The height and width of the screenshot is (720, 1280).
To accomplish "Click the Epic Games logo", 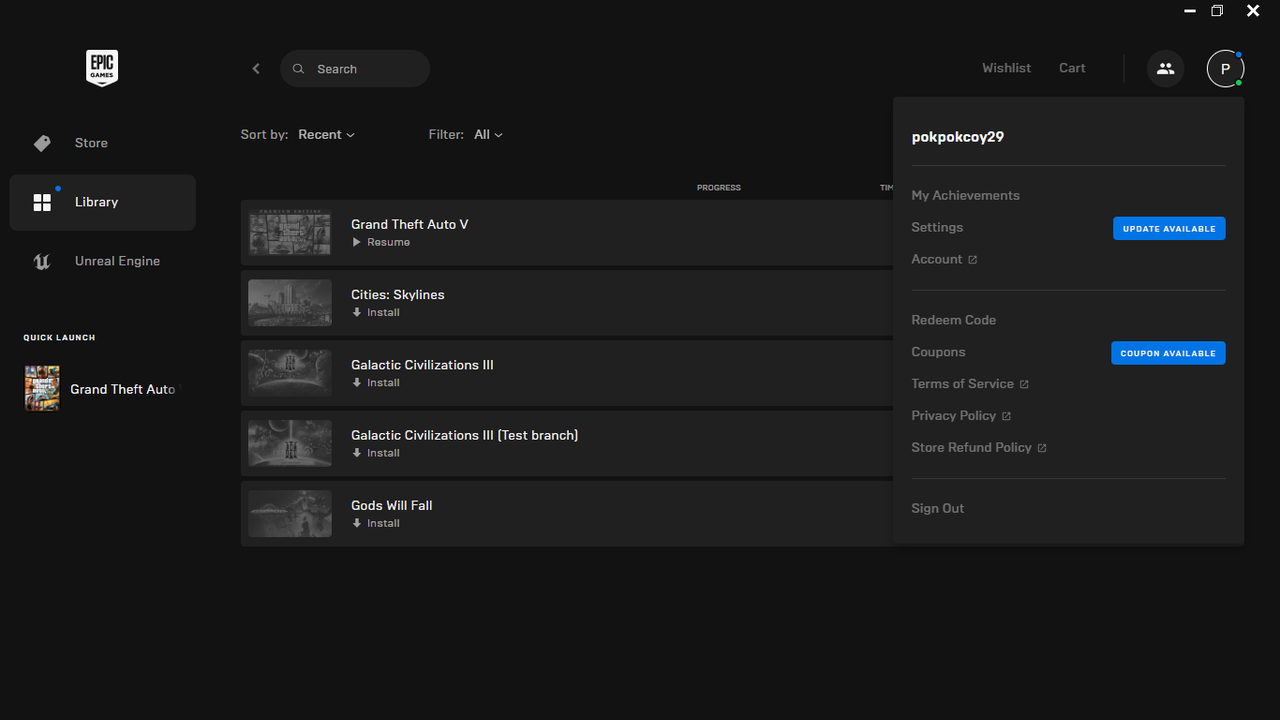I will click(x=102, y=68).
